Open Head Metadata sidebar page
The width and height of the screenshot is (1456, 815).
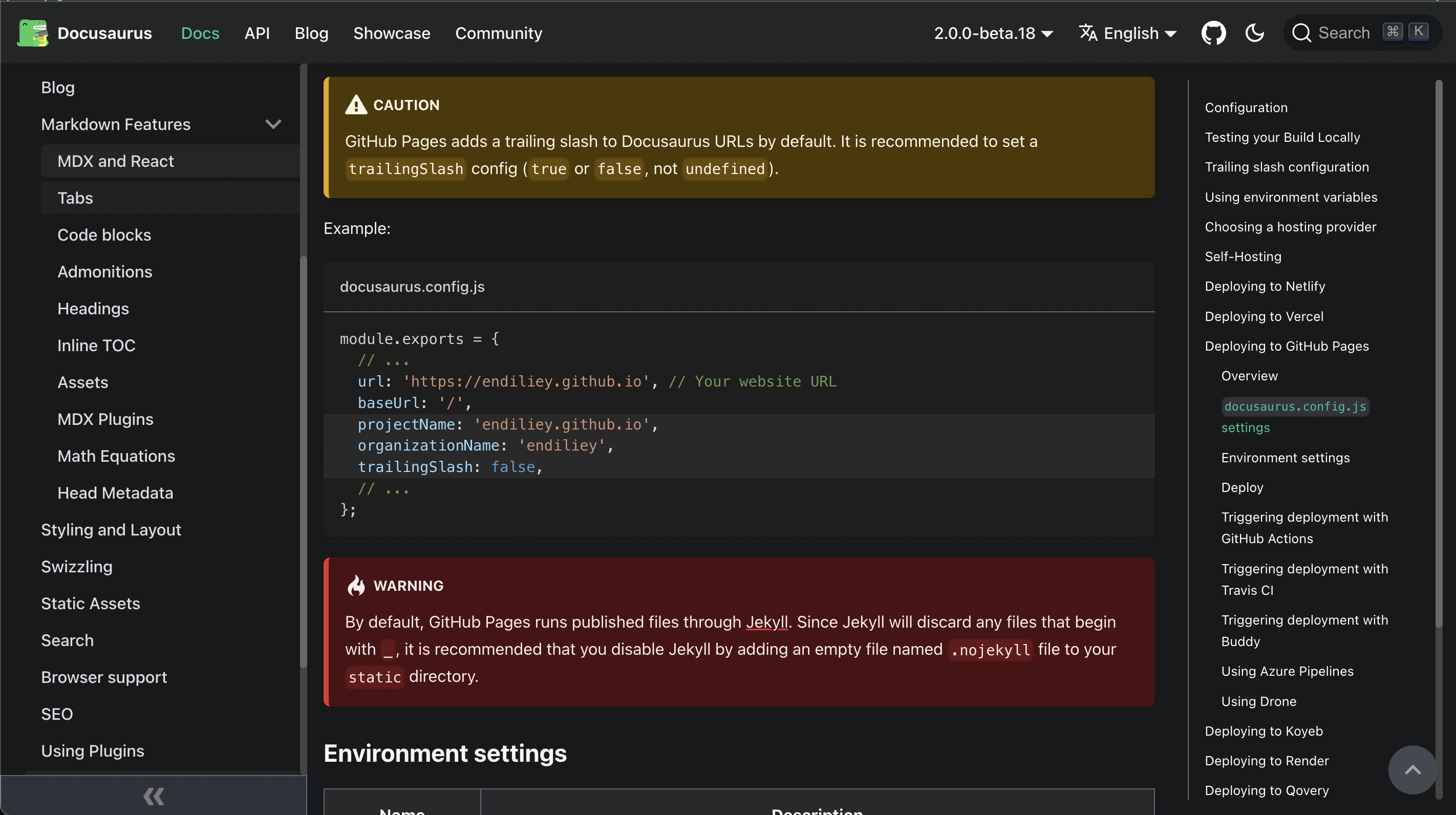[169, 493]
